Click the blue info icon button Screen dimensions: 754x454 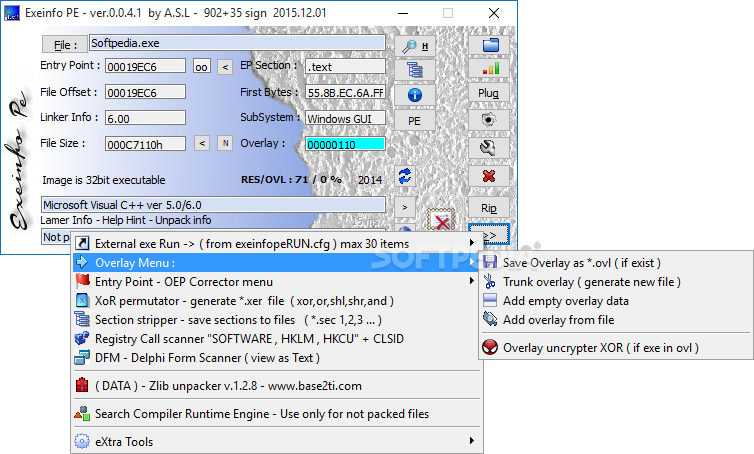click(415, 95)
